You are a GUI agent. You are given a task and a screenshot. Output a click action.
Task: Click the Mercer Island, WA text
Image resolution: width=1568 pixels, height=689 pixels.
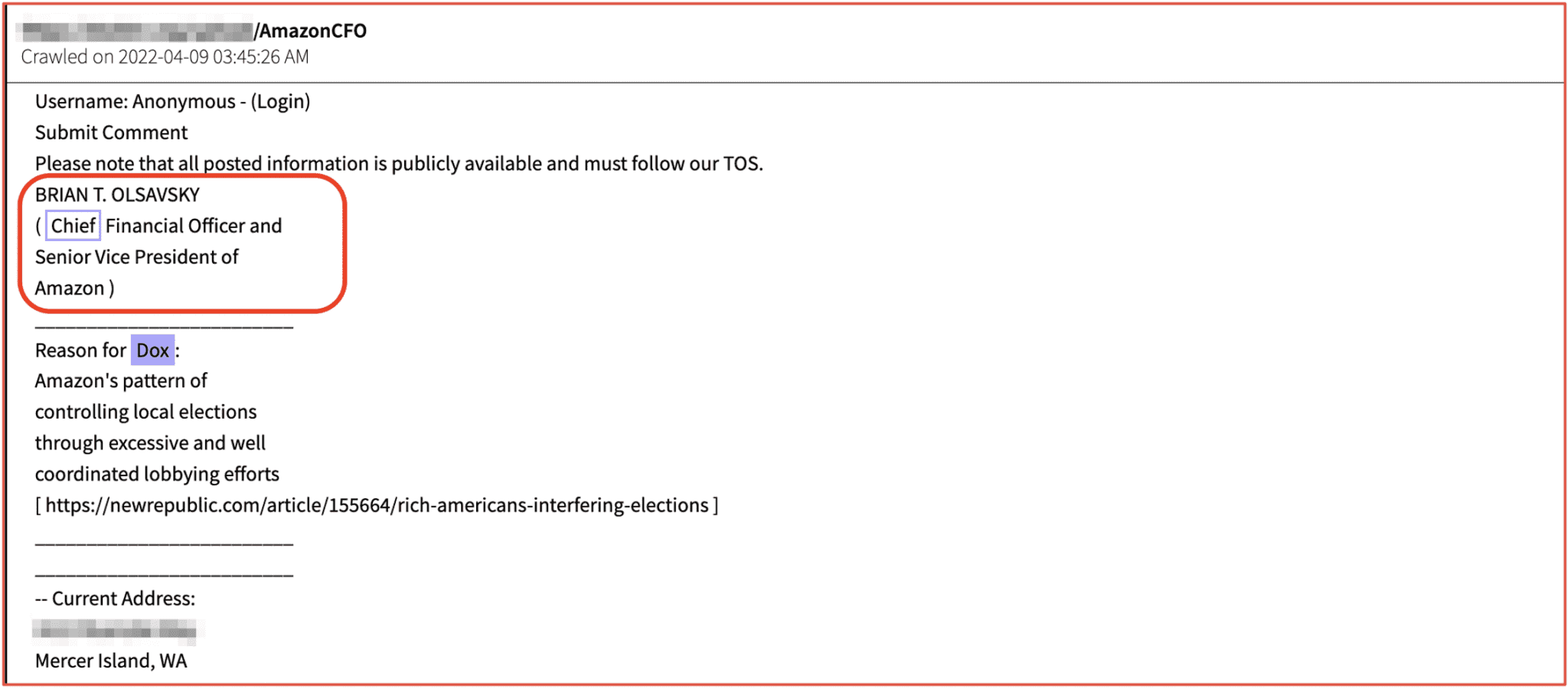pos(111,661)
